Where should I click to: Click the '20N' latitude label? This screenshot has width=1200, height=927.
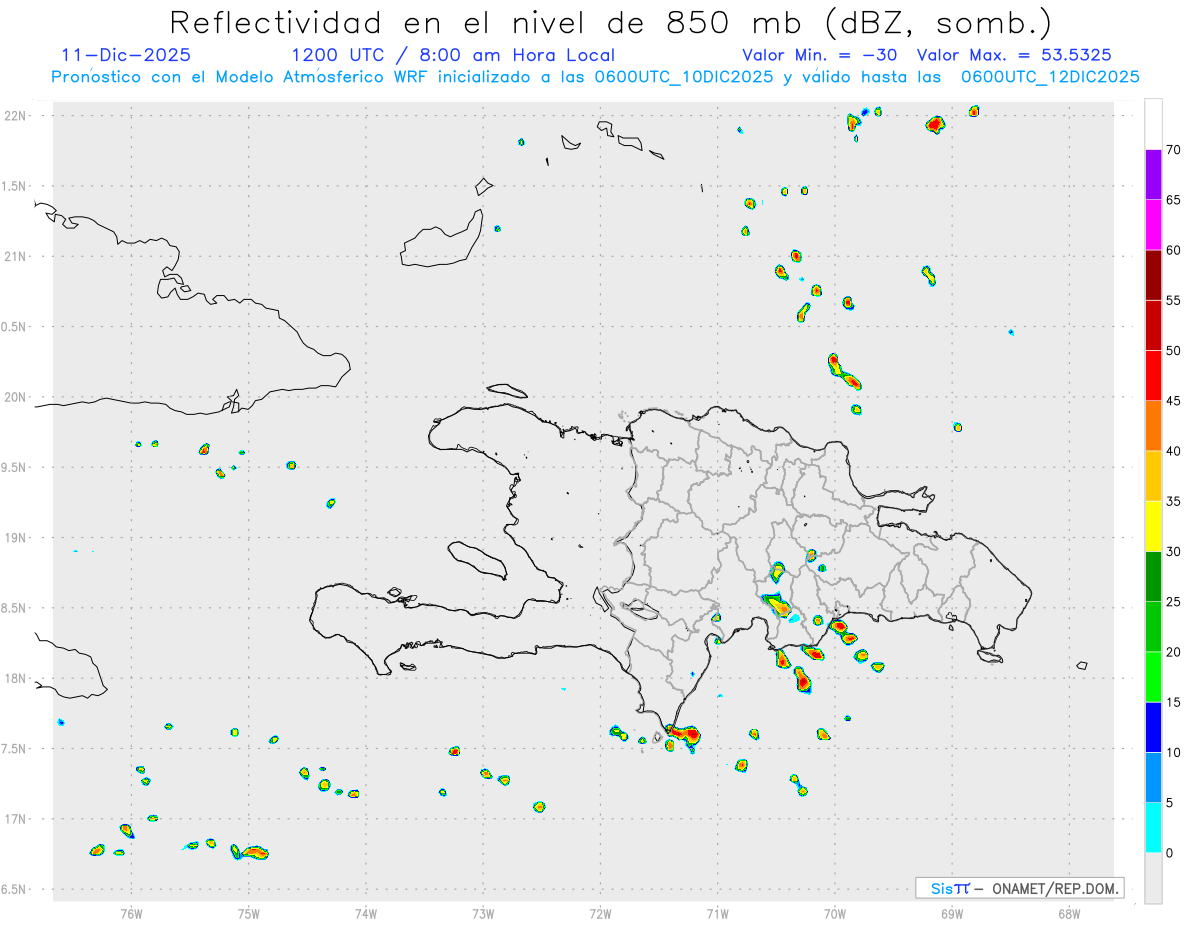[16, 397]
